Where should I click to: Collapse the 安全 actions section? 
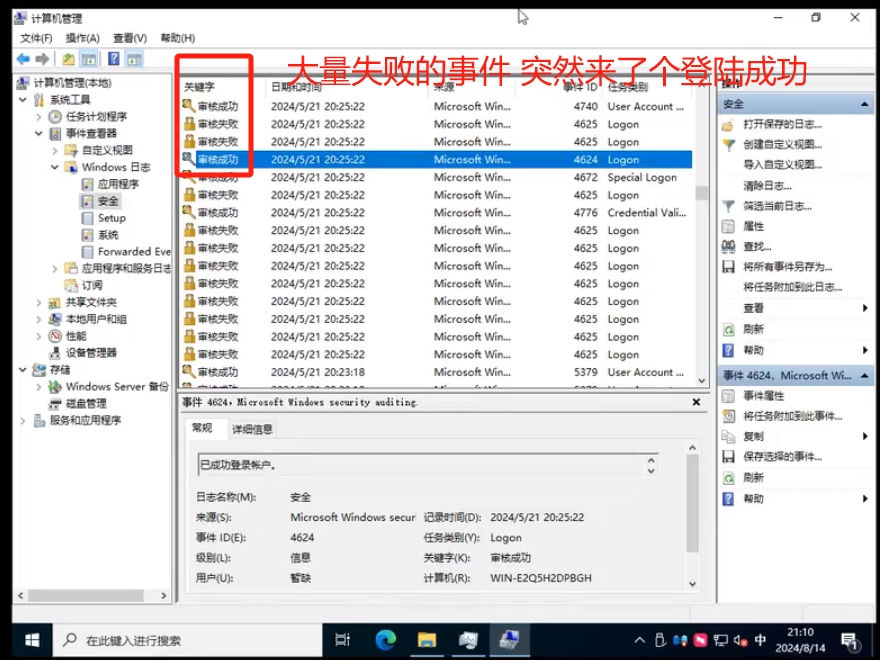point(864,104)
